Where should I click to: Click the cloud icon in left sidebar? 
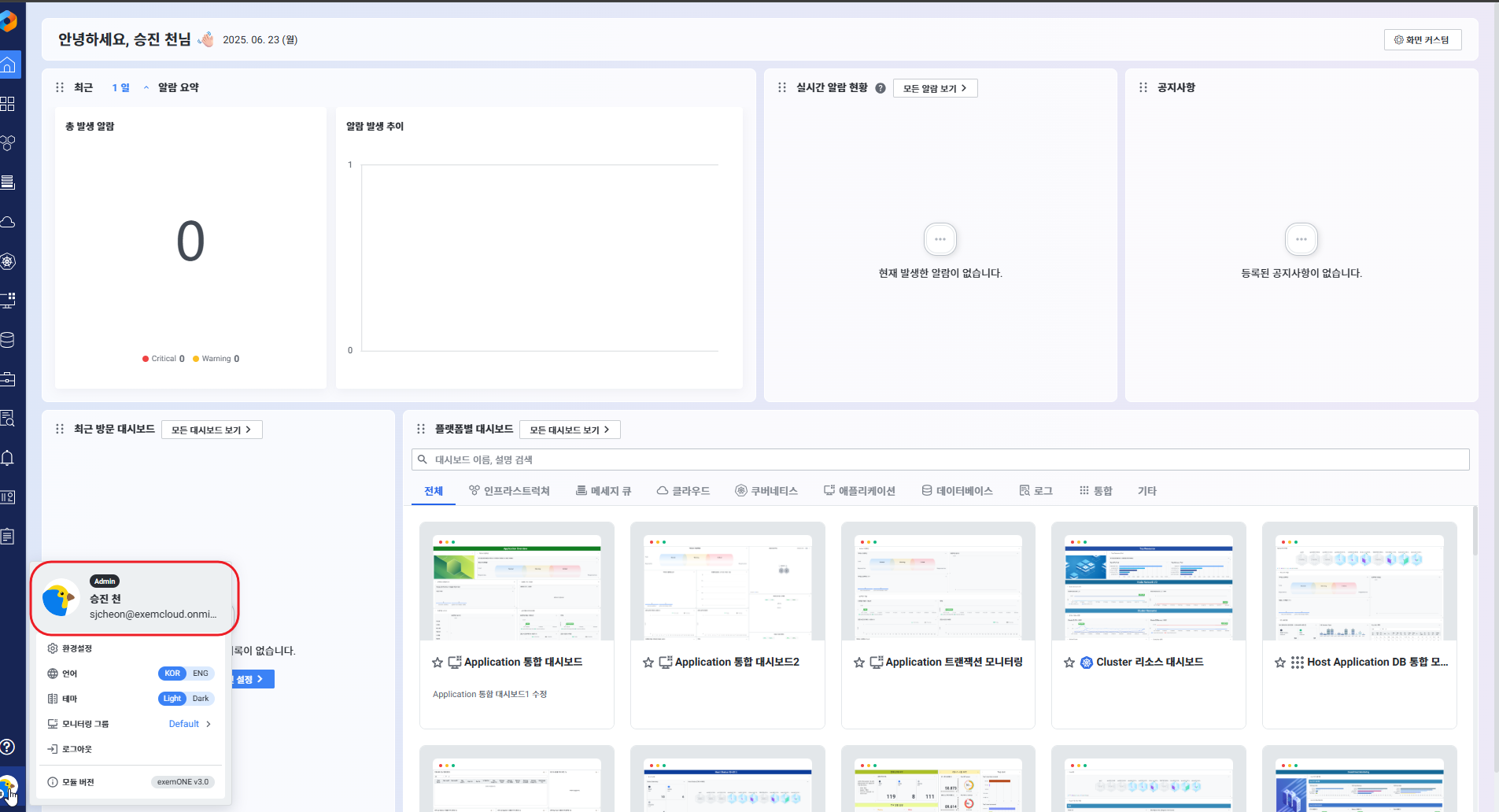point(9,222)
